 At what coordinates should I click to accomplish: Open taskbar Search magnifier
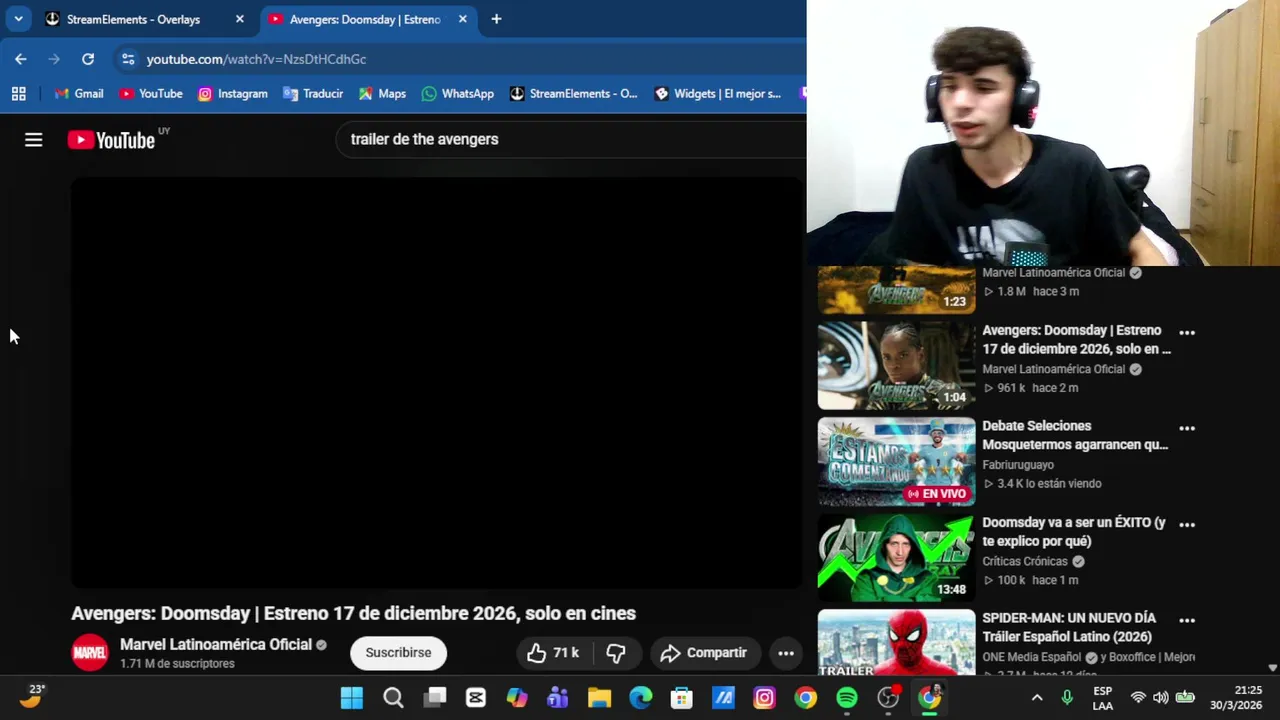pyautogui.click(x=393, y=698)
